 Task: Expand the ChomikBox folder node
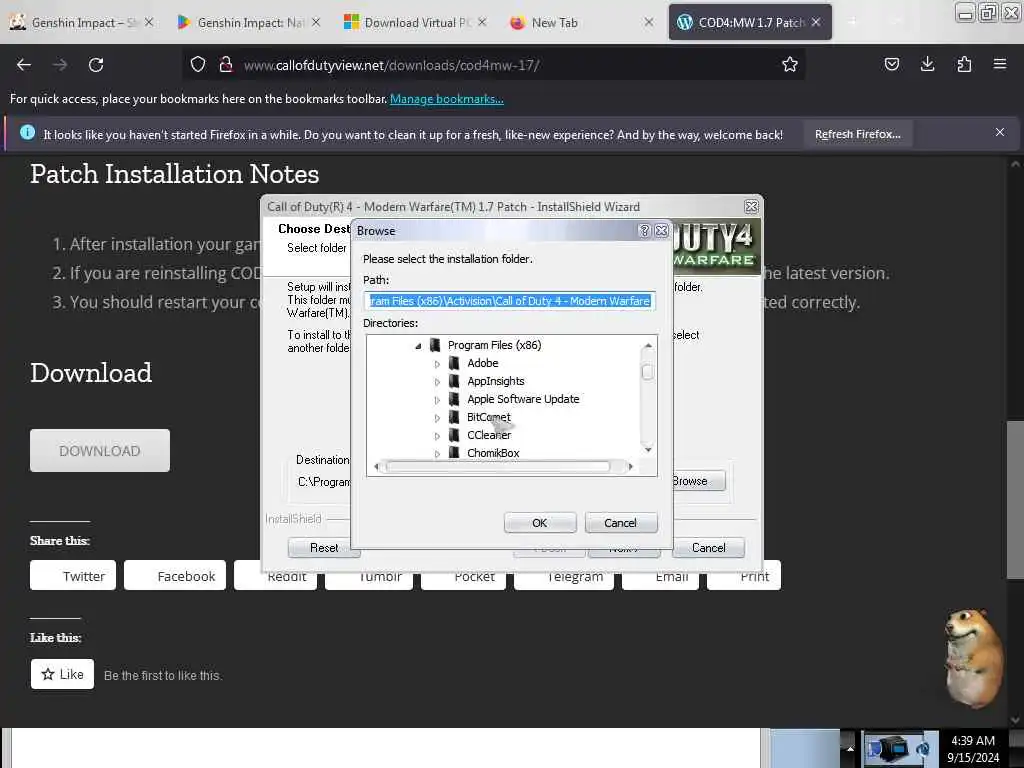437,453
